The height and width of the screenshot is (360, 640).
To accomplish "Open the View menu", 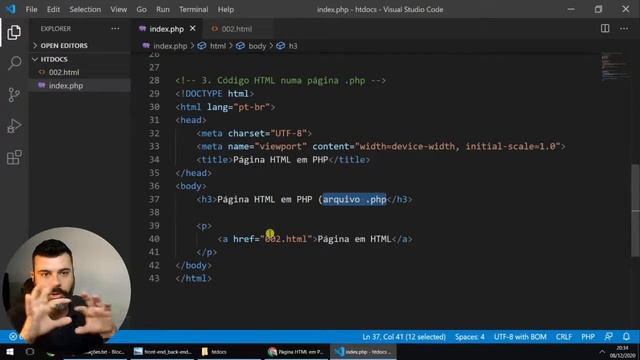I will click(118, 9).
